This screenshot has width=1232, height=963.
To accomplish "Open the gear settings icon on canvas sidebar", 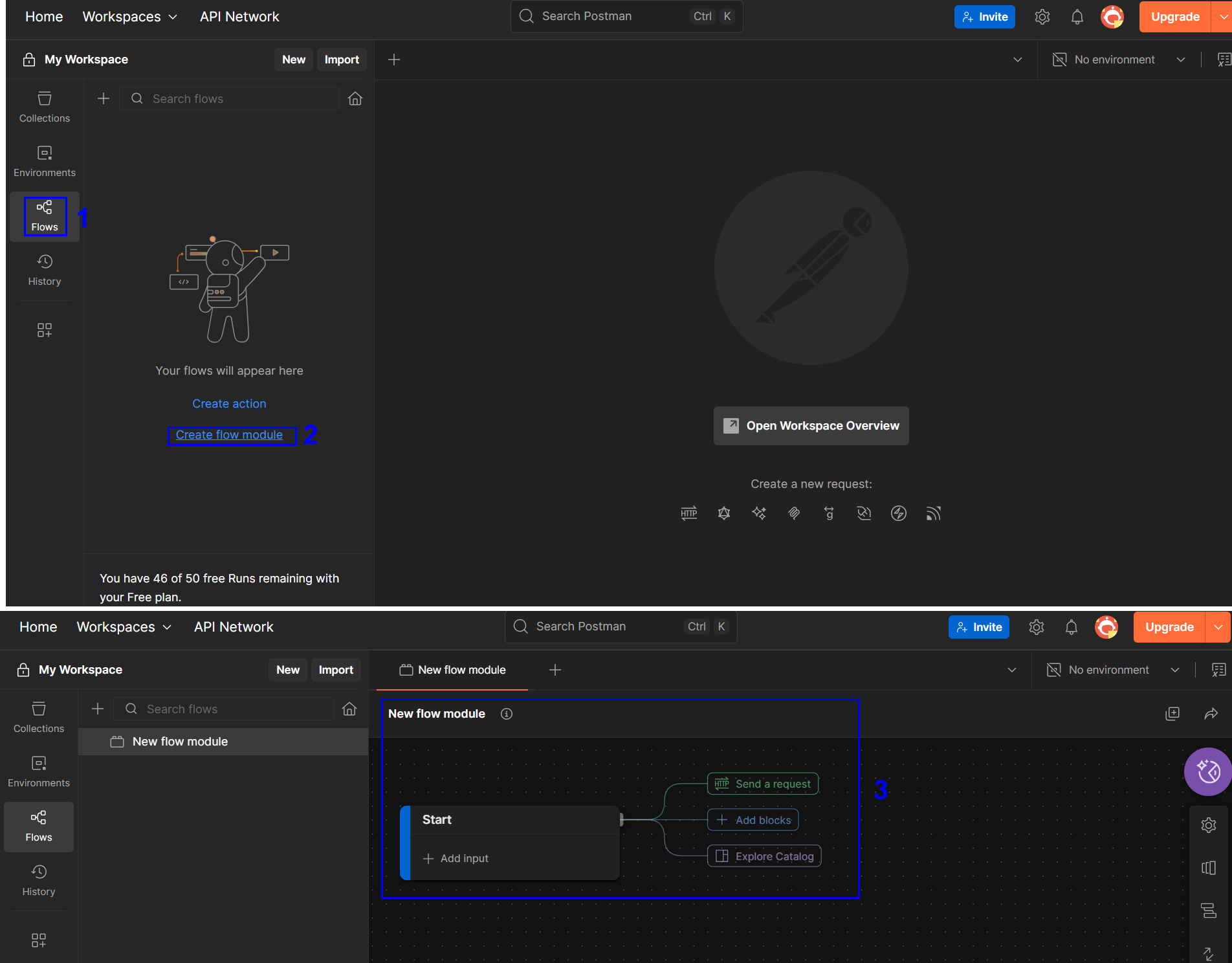I will [1208, 825].
